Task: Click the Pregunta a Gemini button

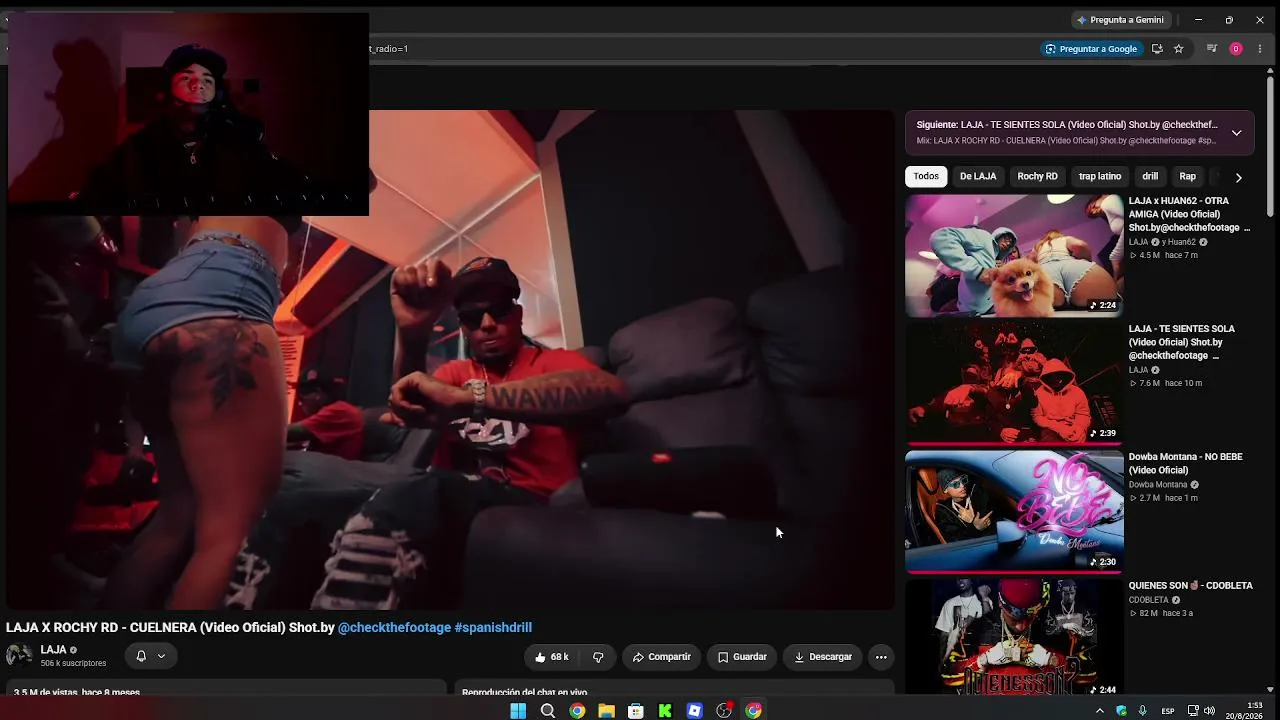Action: 1120,20
